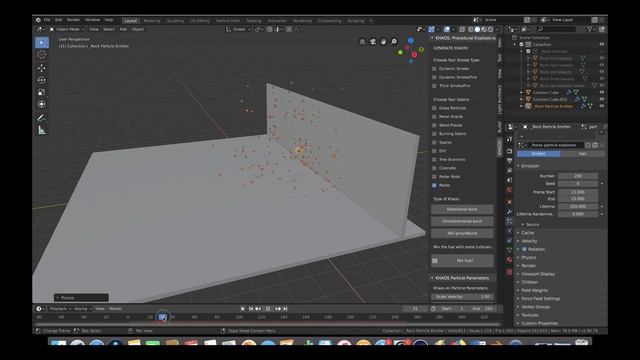Click the Mix Fuel button

pyautogui.click(x=462, y=260)
